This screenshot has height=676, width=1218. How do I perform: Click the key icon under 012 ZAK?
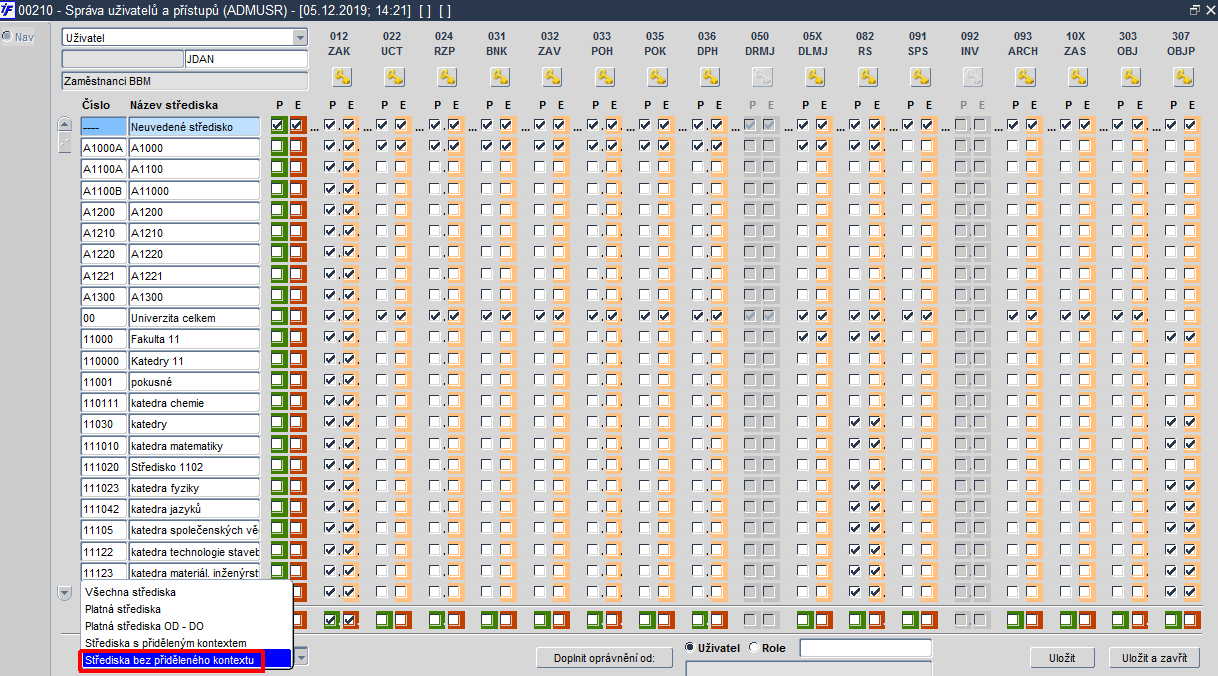340,76
